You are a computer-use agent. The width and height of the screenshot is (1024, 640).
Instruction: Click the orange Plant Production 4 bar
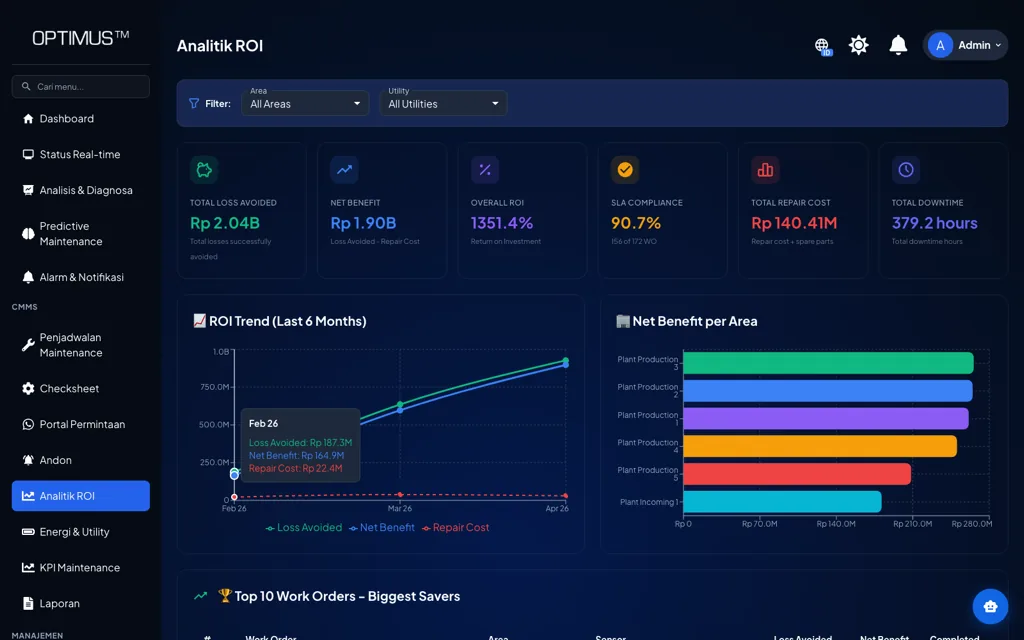point(820,446)
